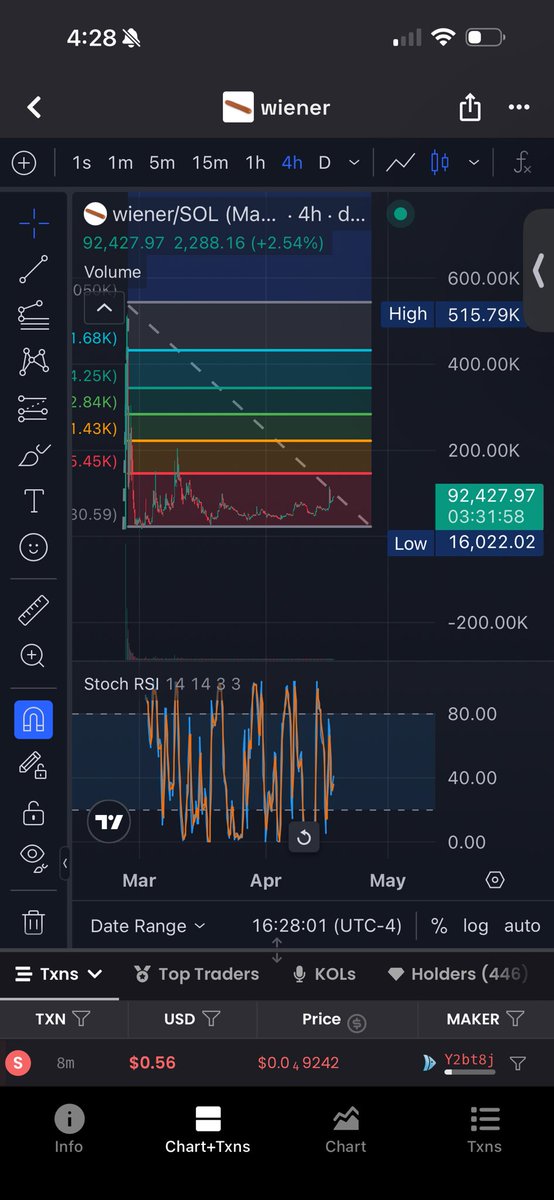
Task: Click the TradingView logo
Action: (109, 822)
